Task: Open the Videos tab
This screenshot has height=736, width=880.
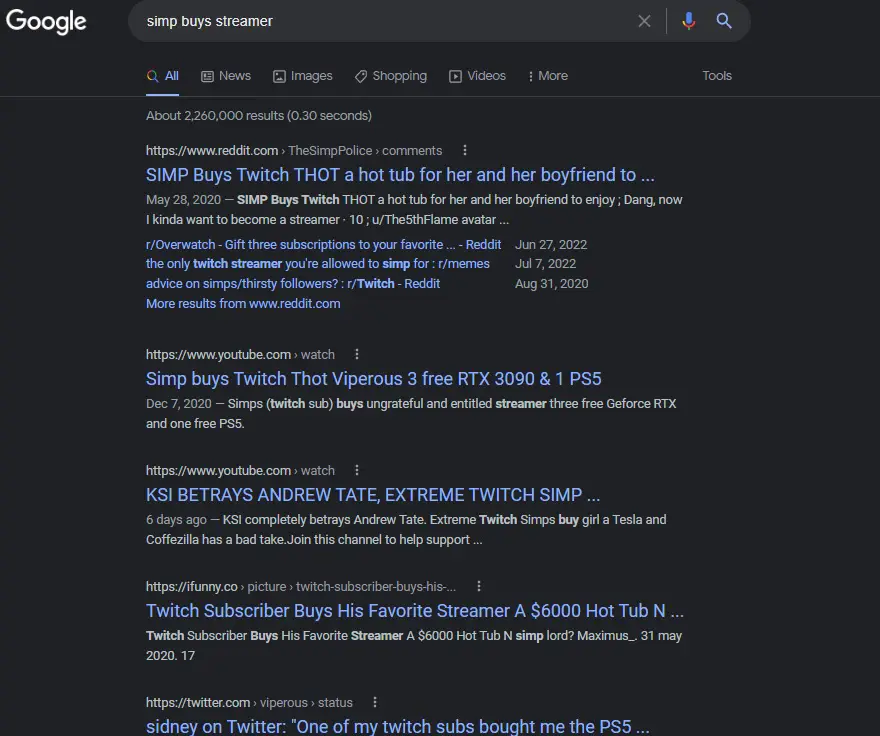Action: 477,76
